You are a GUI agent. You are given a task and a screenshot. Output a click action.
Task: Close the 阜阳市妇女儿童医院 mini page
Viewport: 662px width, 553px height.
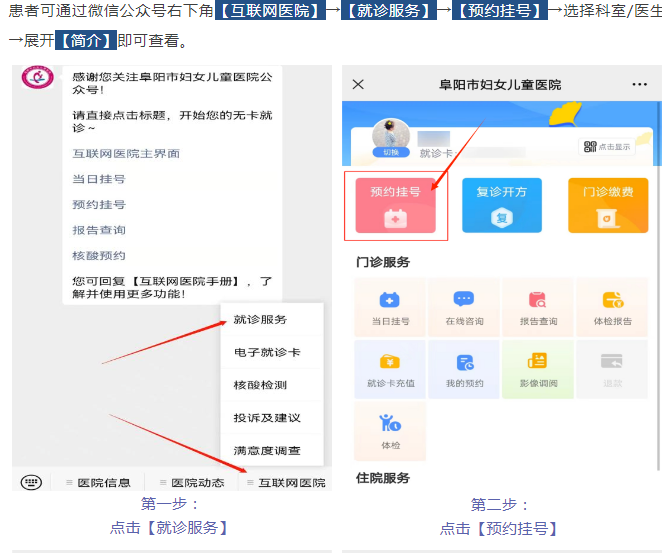click(358, 84)
